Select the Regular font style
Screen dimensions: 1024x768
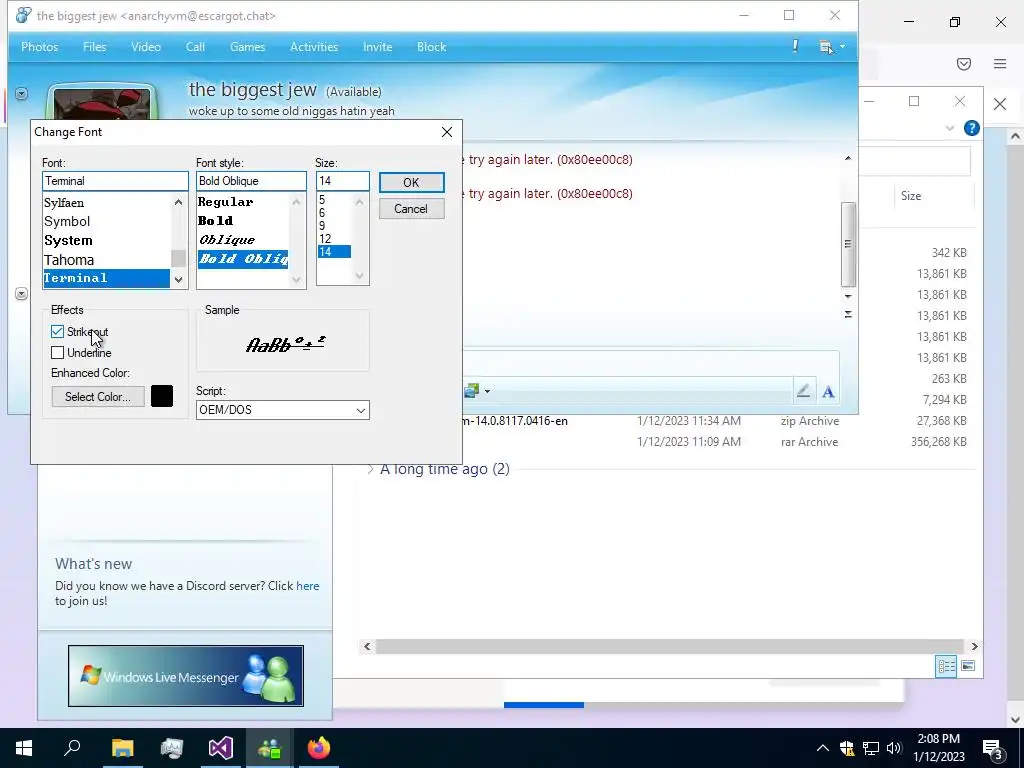pyautogui.click(x=225, y=202)
